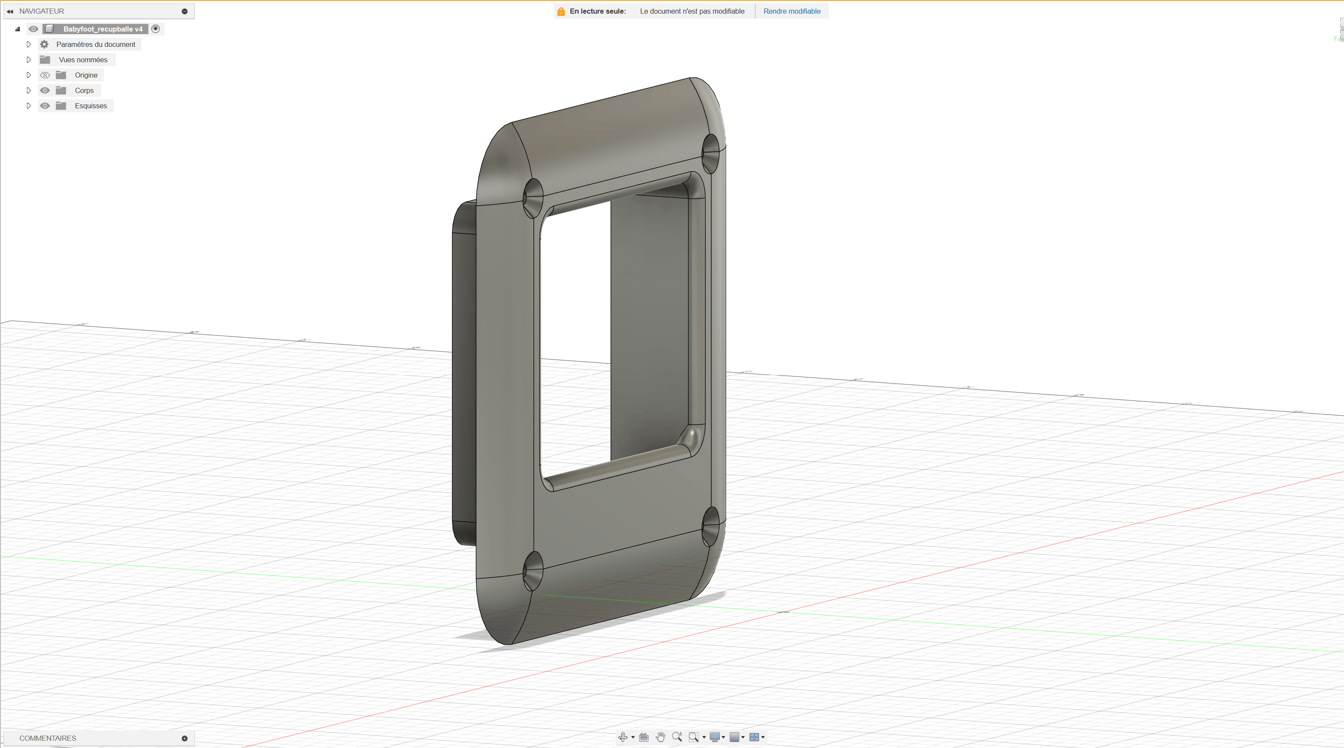
Task: Expand the Vues nommées folder
Action: pos(29,60)
